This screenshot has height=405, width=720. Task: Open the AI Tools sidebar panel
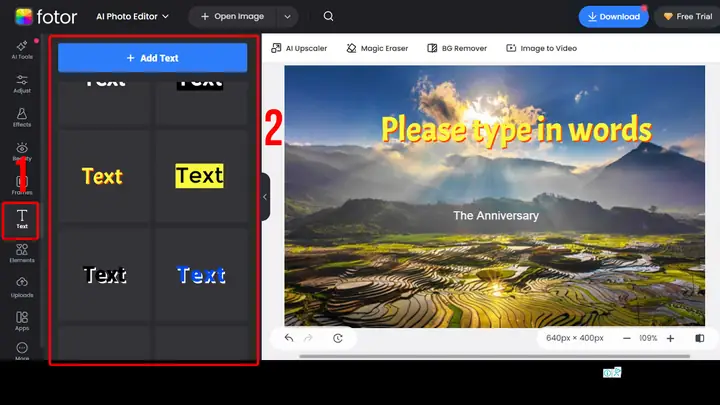click(22, 50)
